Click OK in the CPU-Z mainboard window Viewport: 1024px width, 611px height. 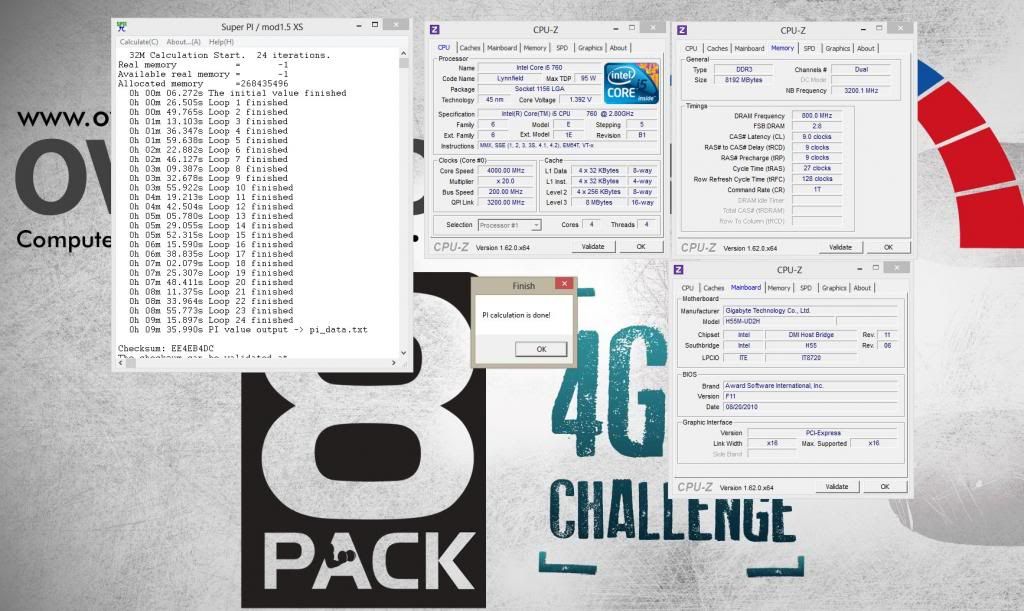(x=885, y=487)
